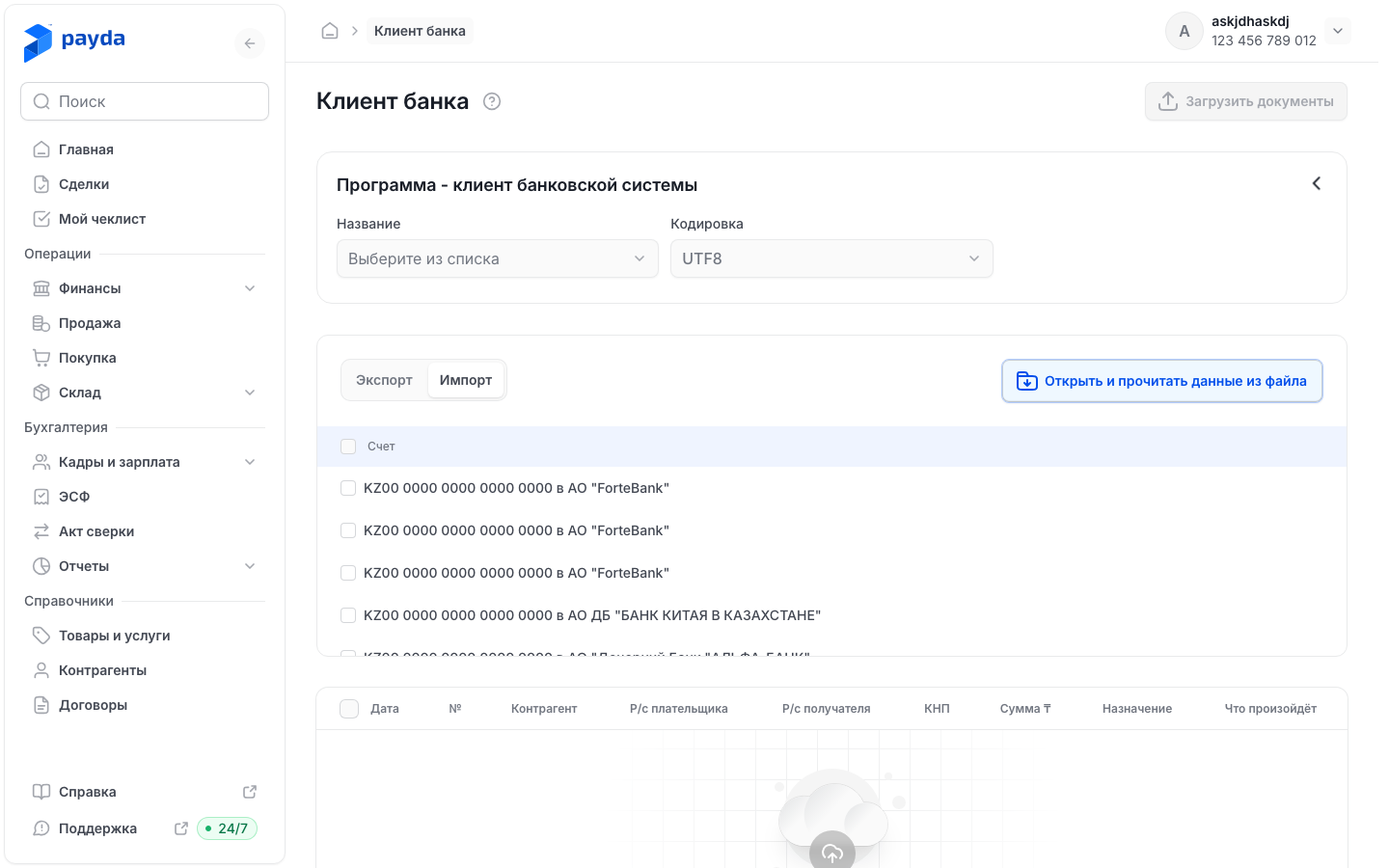The image size is (1389, 868).
Task: Check the third ForteBank account row
Action: click(x=348, y=573)
